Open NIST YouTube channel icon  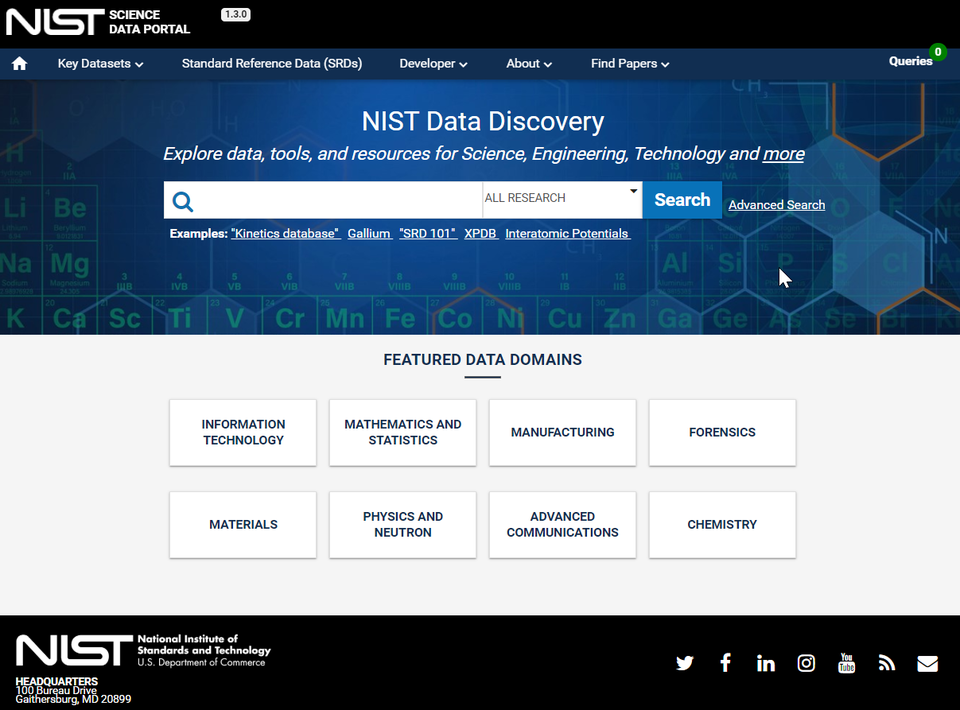[x=847, y=663]
